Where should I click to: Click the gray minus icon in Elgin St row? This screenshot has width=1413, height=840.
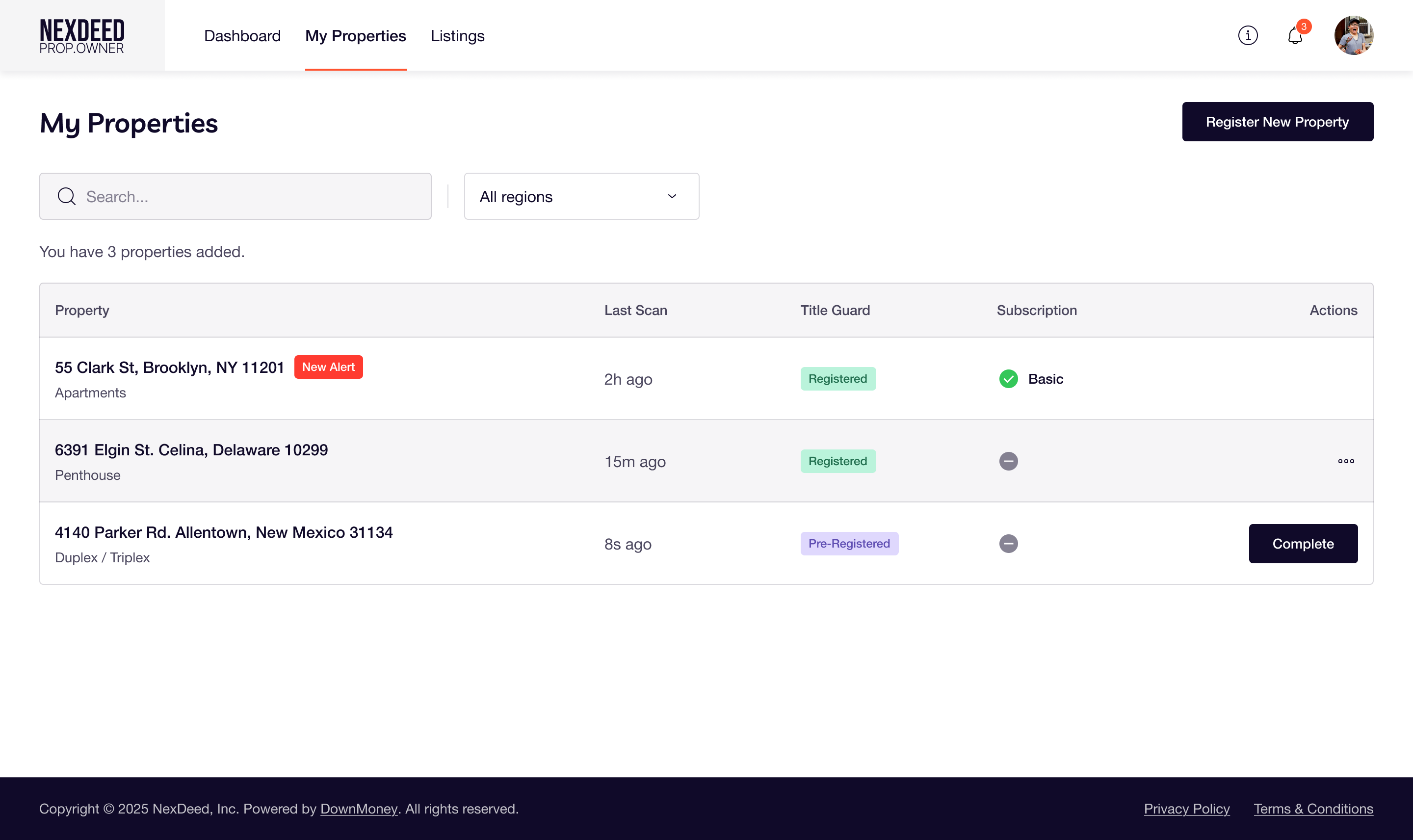coord(1008,461)
